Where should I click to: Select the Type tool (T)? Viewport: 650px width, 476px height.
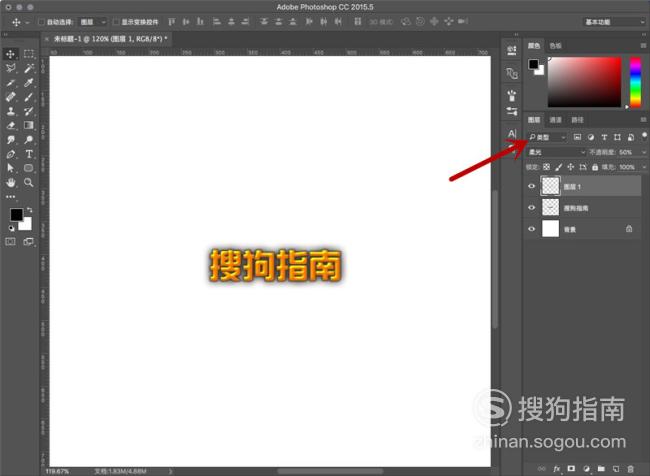click(x=29, y=154)
